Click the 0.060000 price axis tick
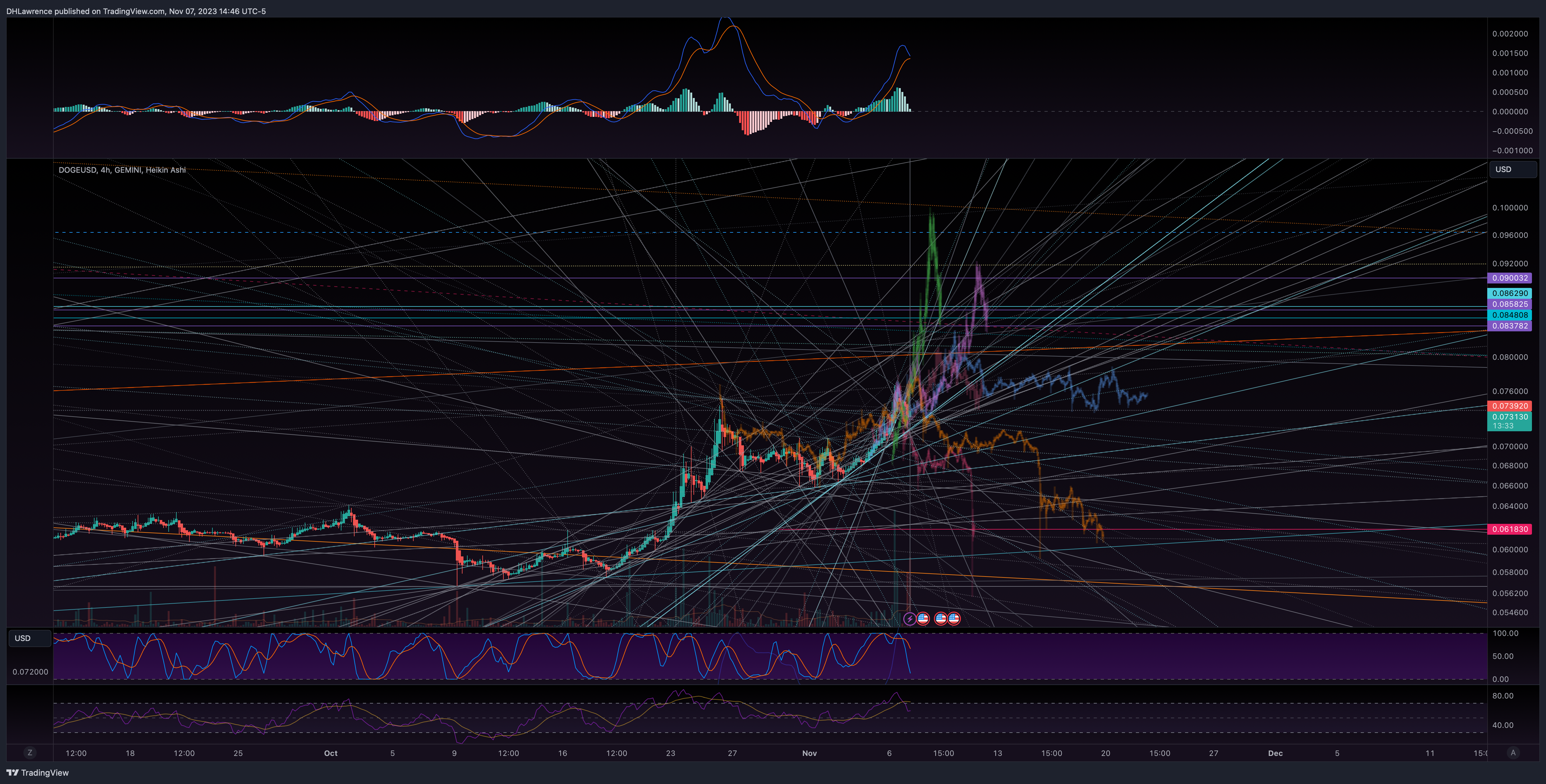Screen dimensions: 1546x784 coord(1510,549)
